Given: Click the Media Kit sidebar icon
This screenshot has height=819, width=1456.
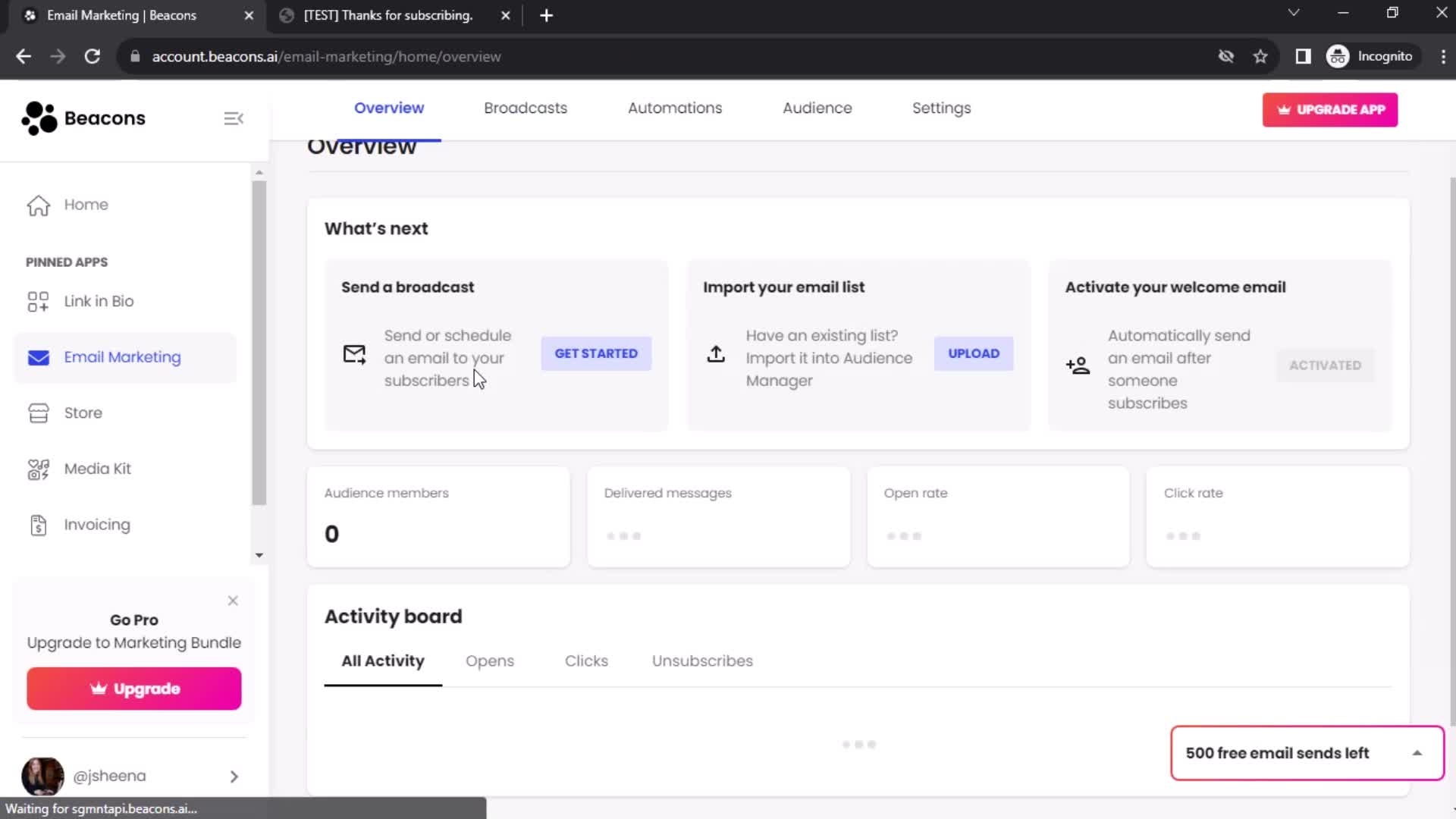Looking at the screenshot, I should point(38,468).
